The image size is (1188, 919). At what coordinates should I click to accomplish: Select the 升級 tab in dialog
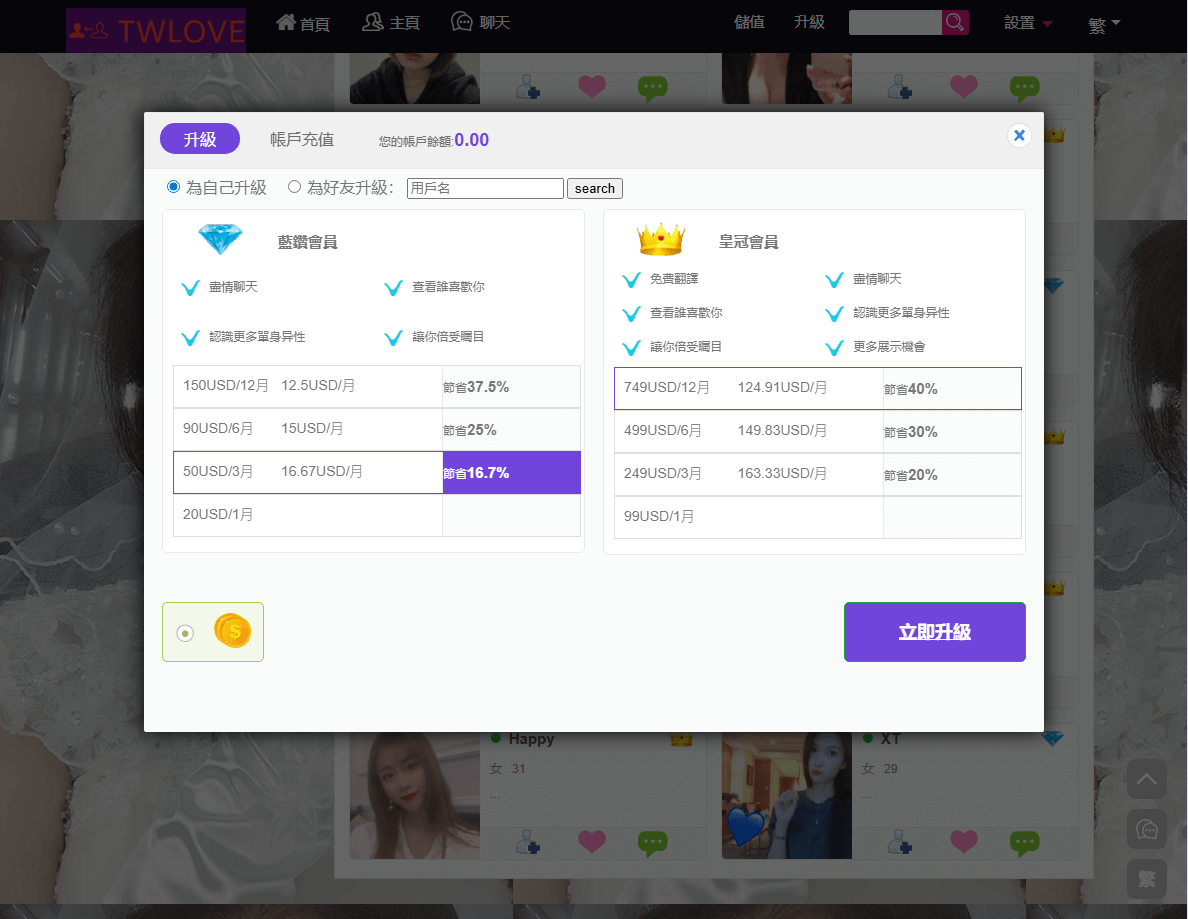click(200, 139)
